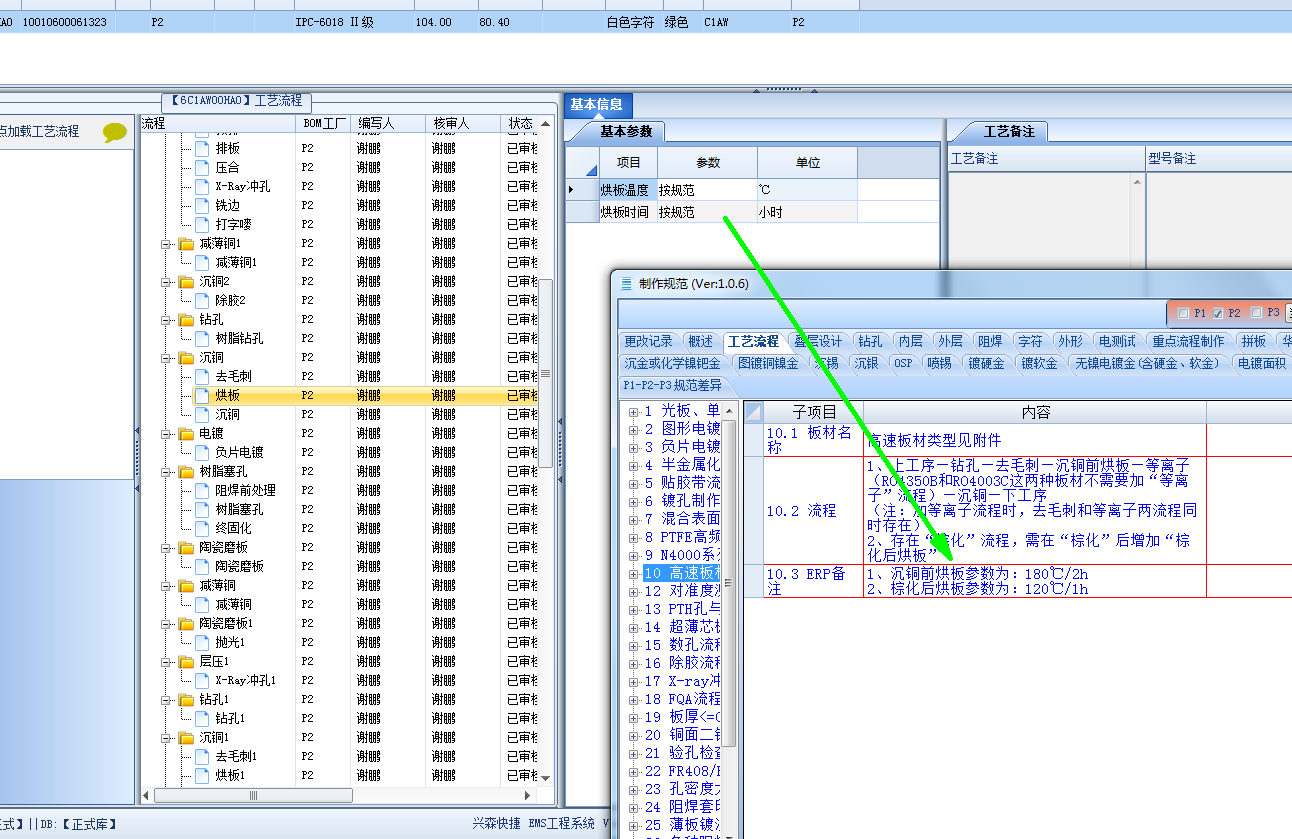Click the 烘板时间 parameter value cell
Screen dimensions: 1292x839
[x=707, y=212]
